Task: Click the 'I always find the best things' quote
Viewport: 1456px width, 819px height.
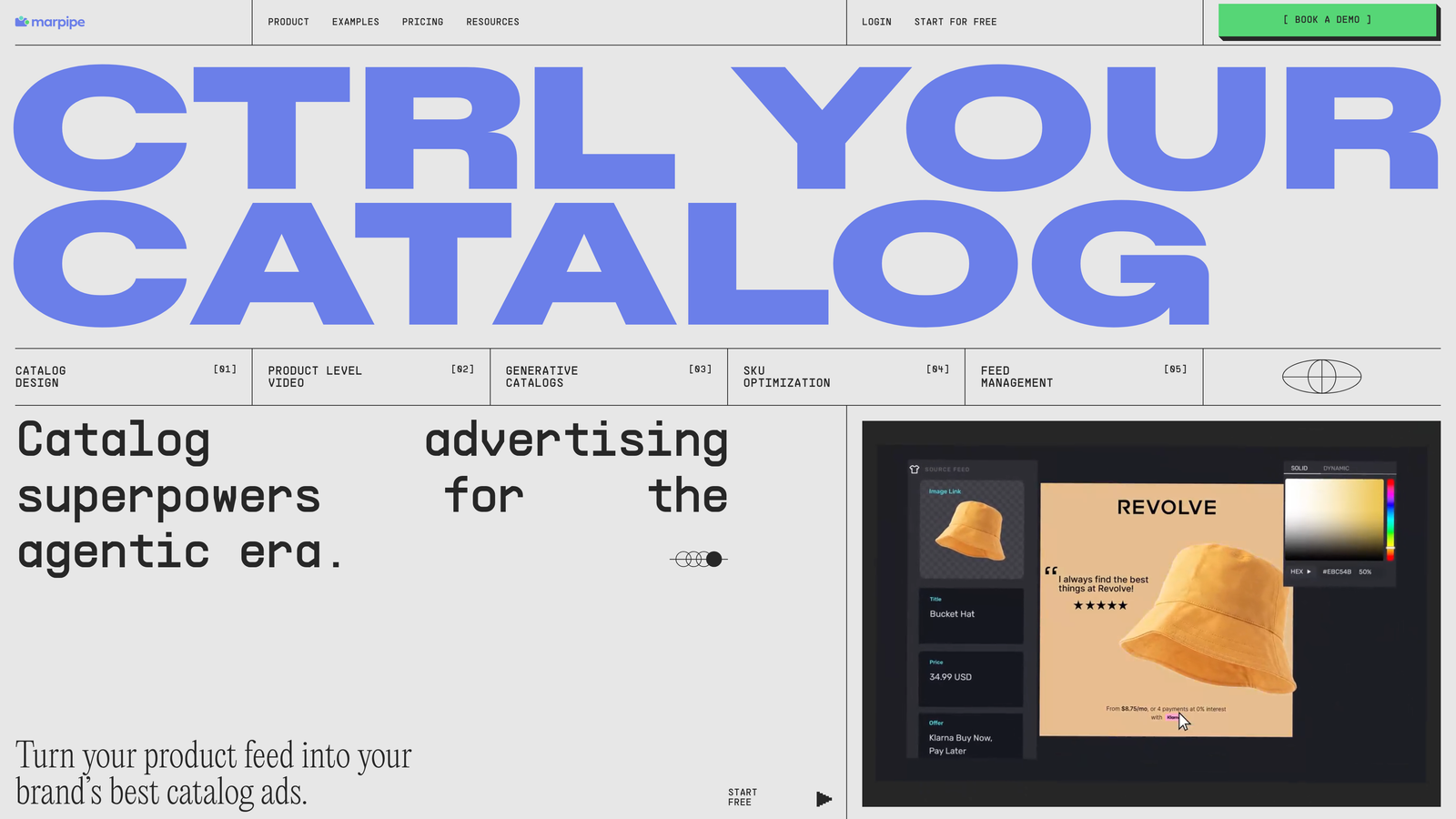Action: pos(1103,584)
